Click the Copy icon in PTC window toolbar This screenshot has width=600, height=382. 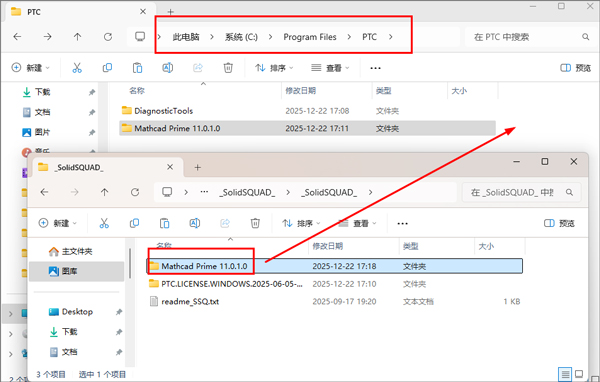pyautogui.click(x=107, y=68)
